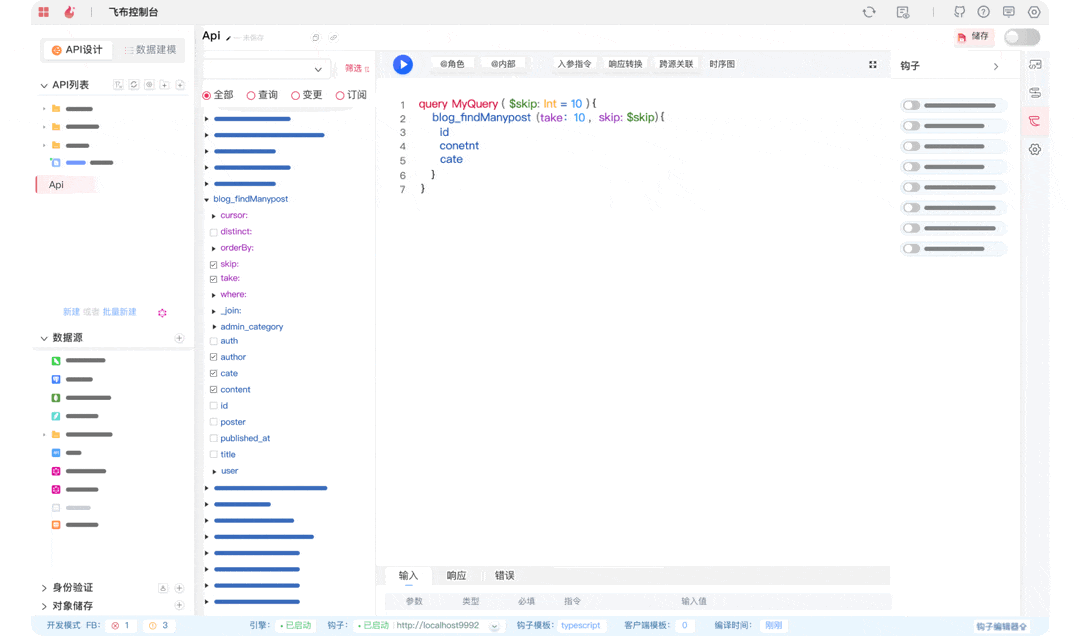Click the 响应转换 button
Viewport: 1080px width, 636px height.
tap(625, 64)
